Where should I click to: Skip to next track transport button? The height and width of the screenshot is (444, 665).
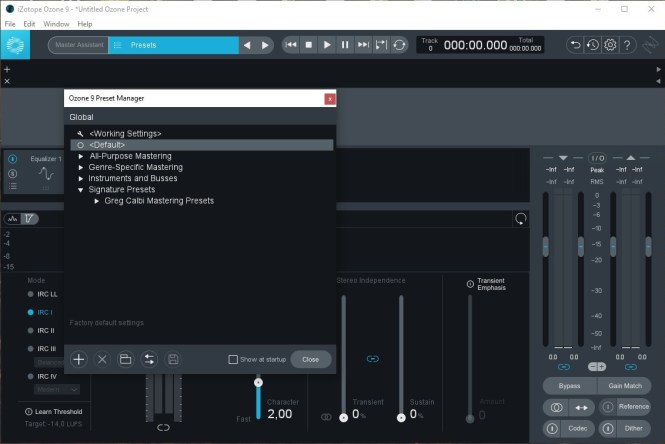click(363, 45)
